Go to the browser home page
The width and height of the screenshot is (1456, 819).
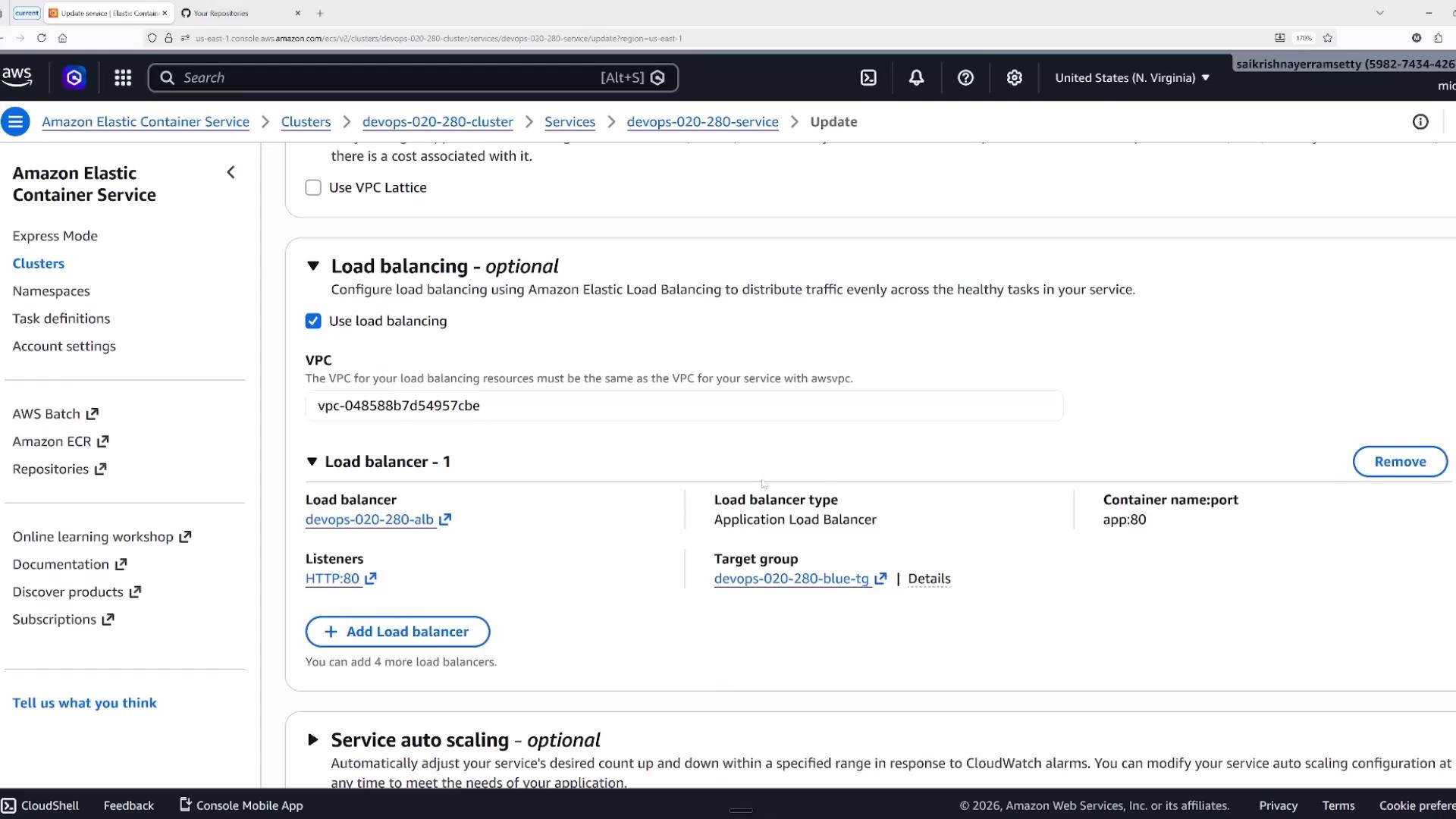(x=62, y=38)
